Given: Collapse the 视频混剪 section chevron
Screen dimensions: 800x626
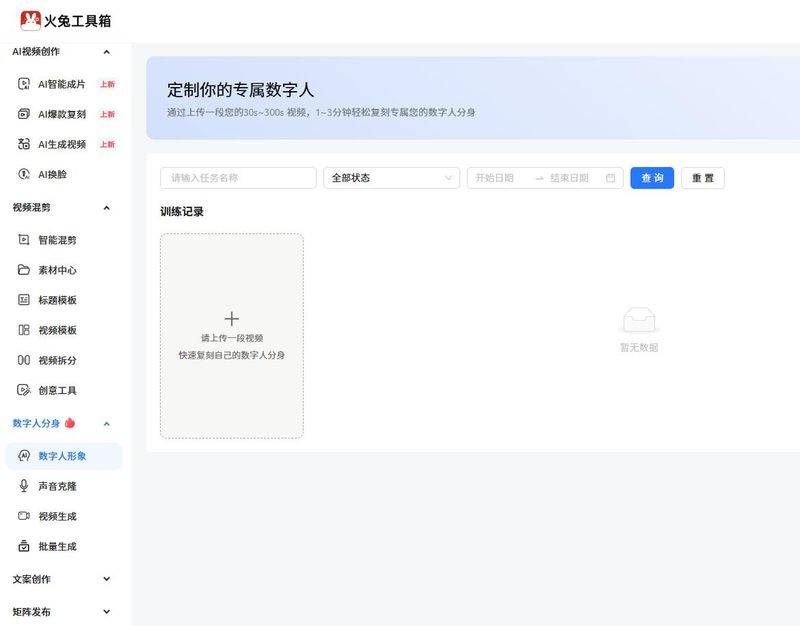Looking at the screenshot, I should tap(107, 208).
